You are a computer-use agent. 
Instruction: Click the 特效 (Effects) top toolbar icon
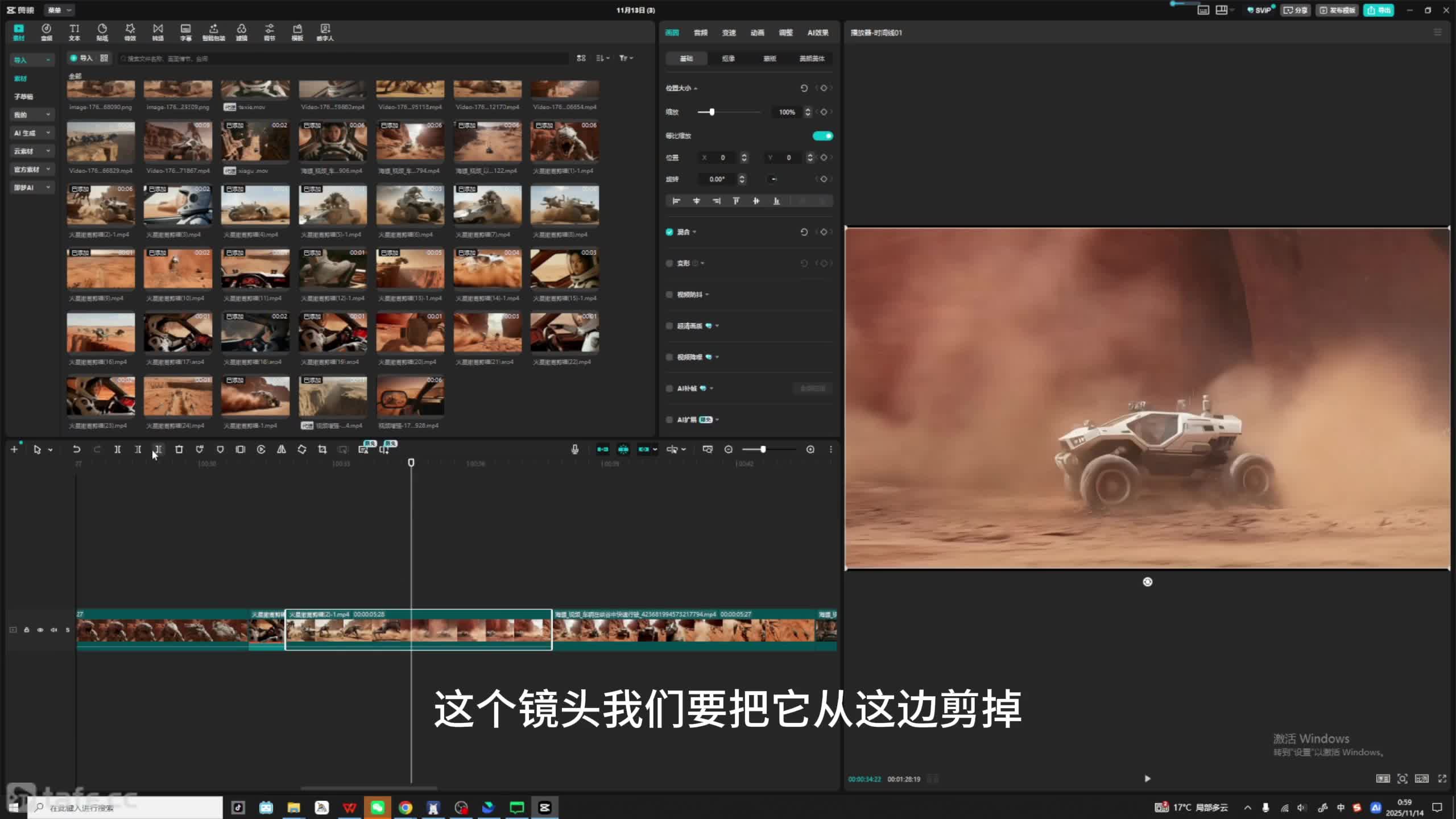pos(130,32)
